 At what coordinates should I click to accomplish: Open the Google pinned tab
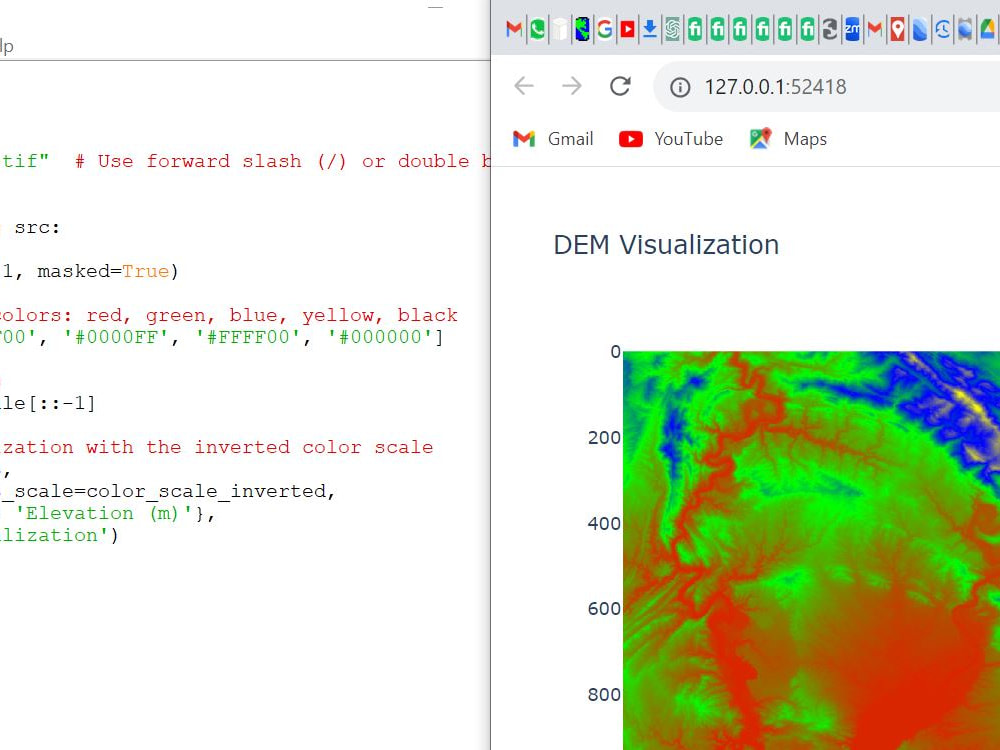604,30
